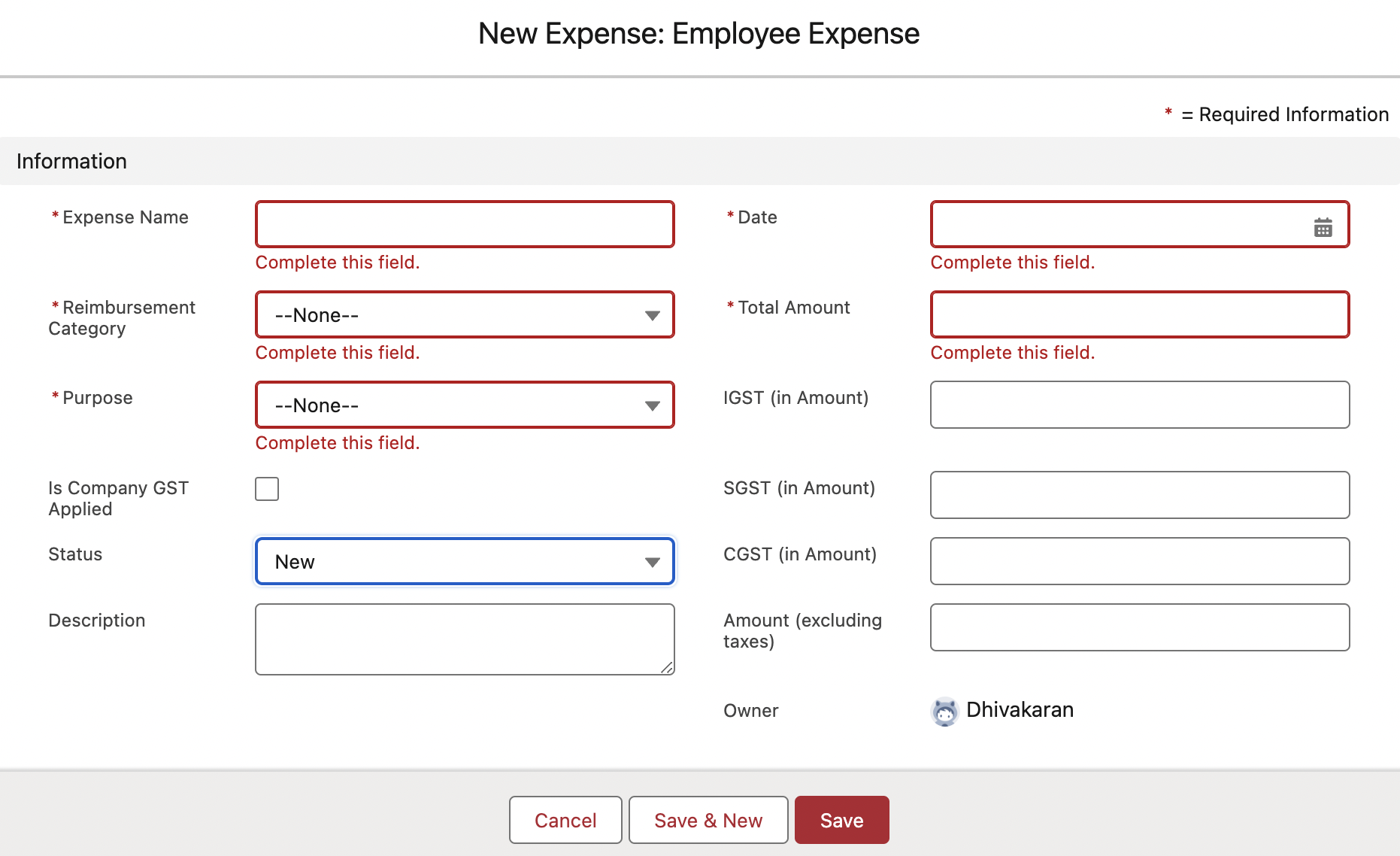
Task: Click the Save button
Action: point(841,820)
